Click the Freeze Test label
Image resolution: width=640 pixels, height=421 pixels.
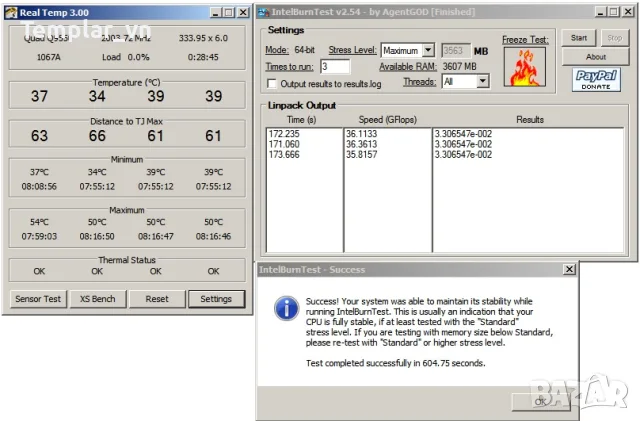[525, 40]
